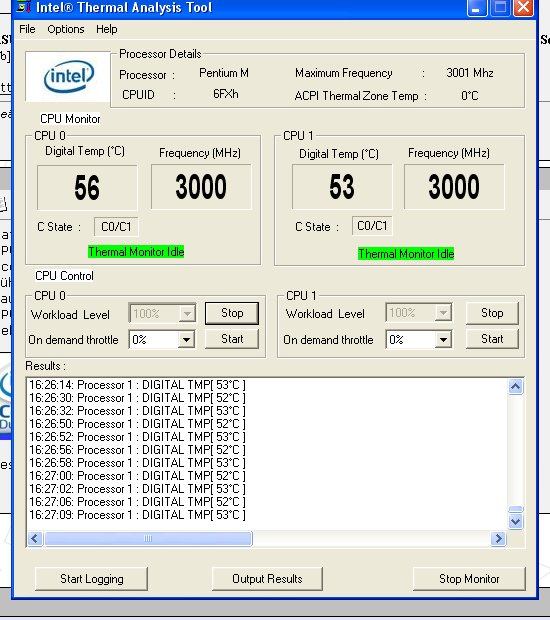Select result row at 16:26:52
The height and width of the screenshot is (620, 550).
(137, 437)
